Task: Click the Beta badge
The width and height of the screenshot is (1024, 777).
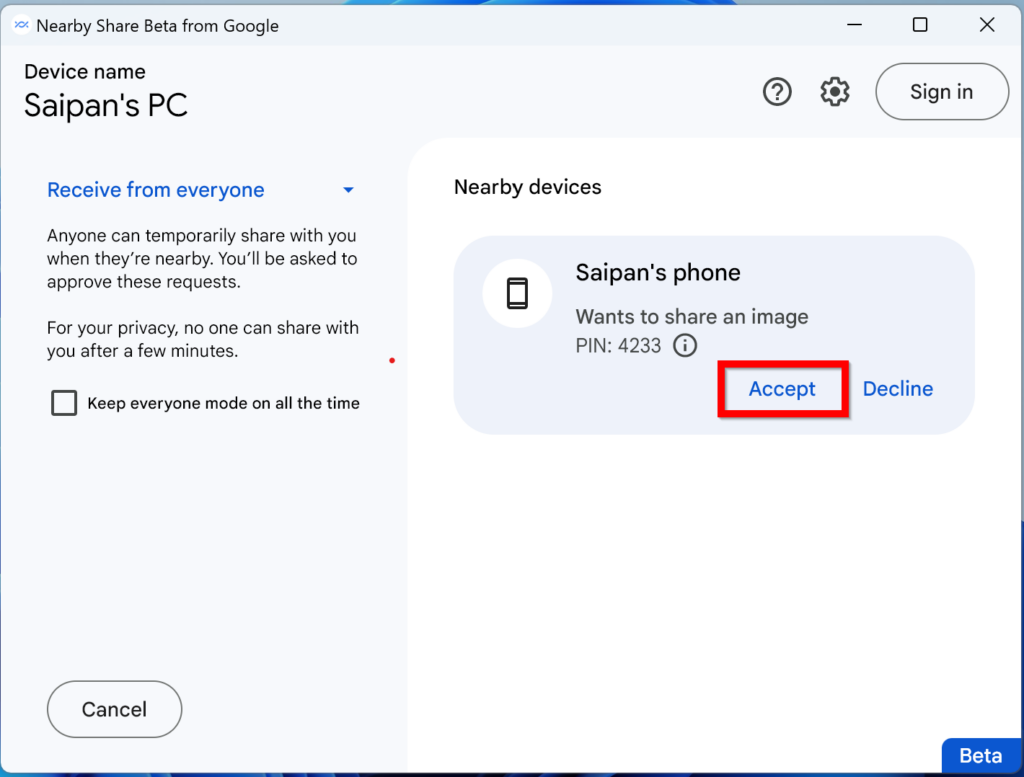Action: pos(980,756)
